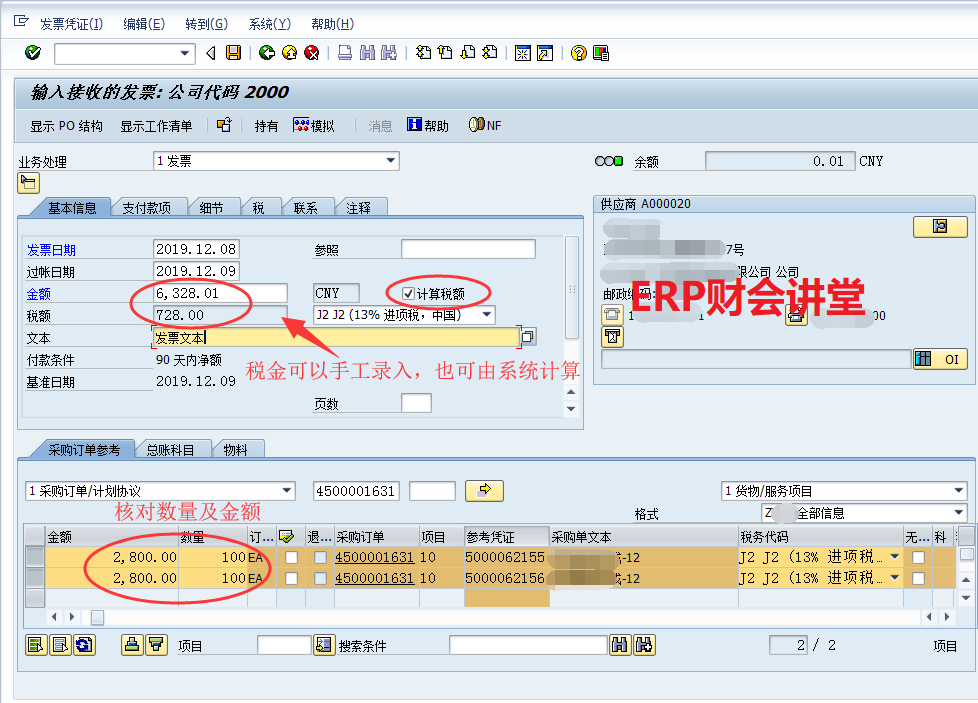The width and height of the screenshot is (978, 703).
Task: Click the binoculars Find icon below the item table
Action: (620, 645)
